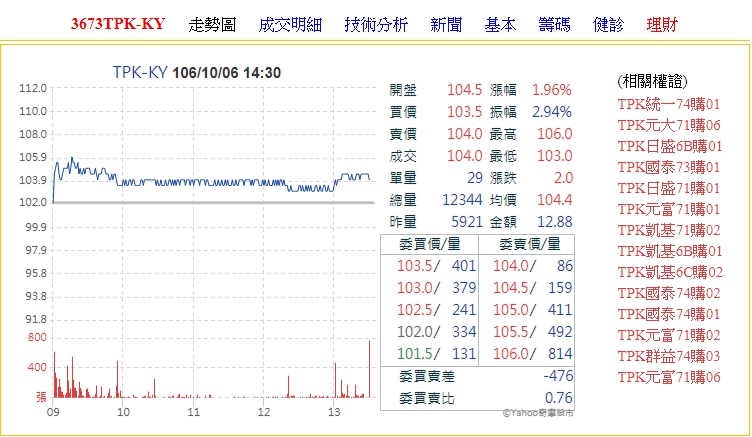
Task: Click the 金額 value 12.88
Action: [554, 222]
